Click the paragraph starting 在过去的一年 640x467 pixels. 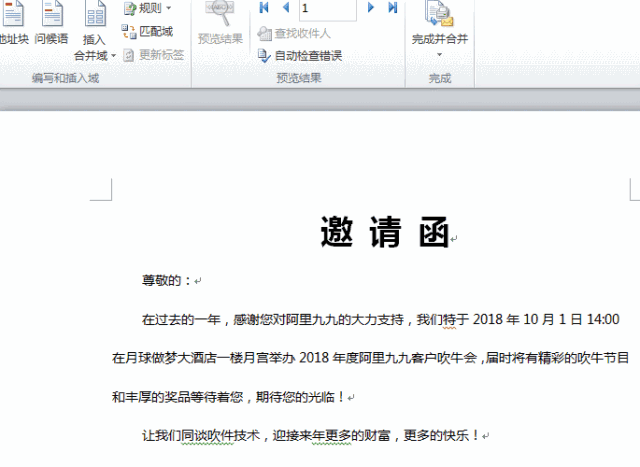pyautogui.click(x=381, y=320)
